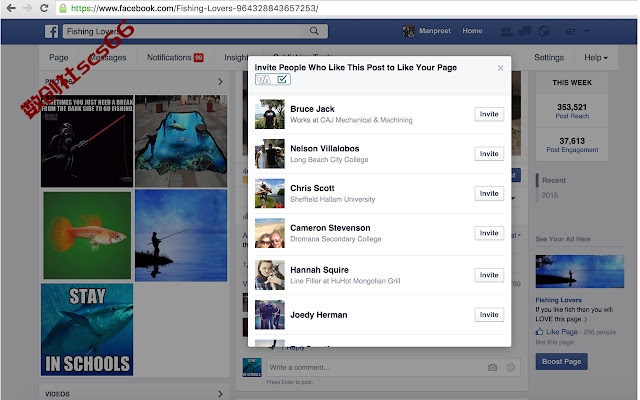The width and height of the screenshot is (640, 400).
Task: Open the Page tab
Action: pos(59,58)
